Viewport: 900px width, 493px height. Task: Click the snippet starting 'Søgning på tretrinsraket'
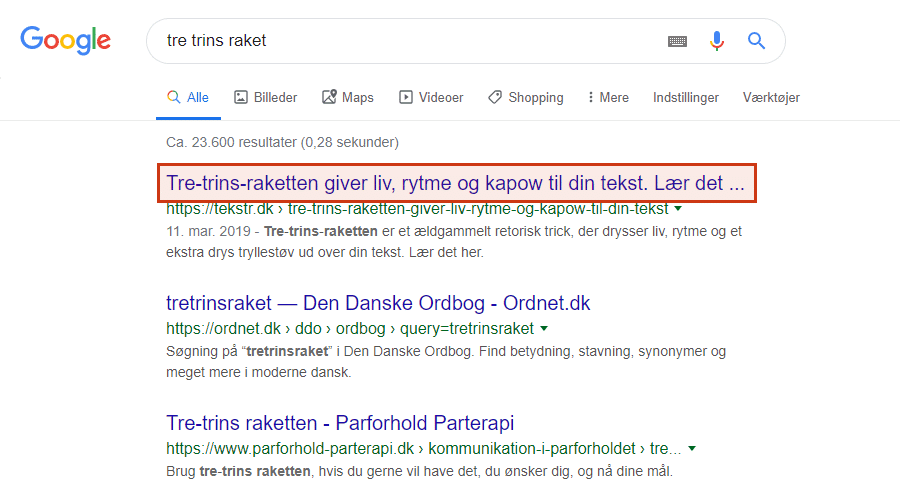click(446, 362)
